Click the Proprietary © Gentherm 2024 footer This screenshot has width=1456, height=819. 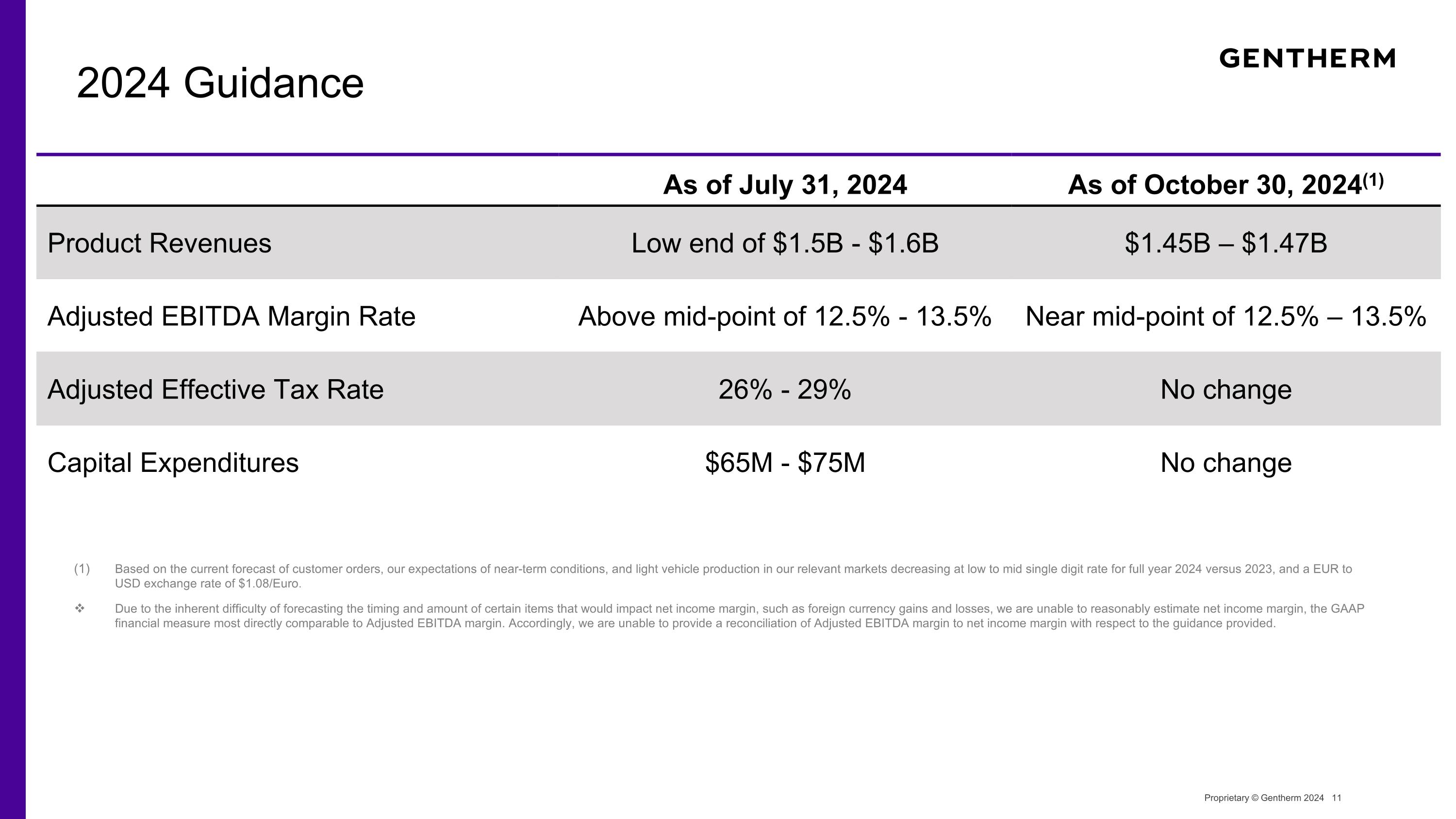coord(1264,798)
